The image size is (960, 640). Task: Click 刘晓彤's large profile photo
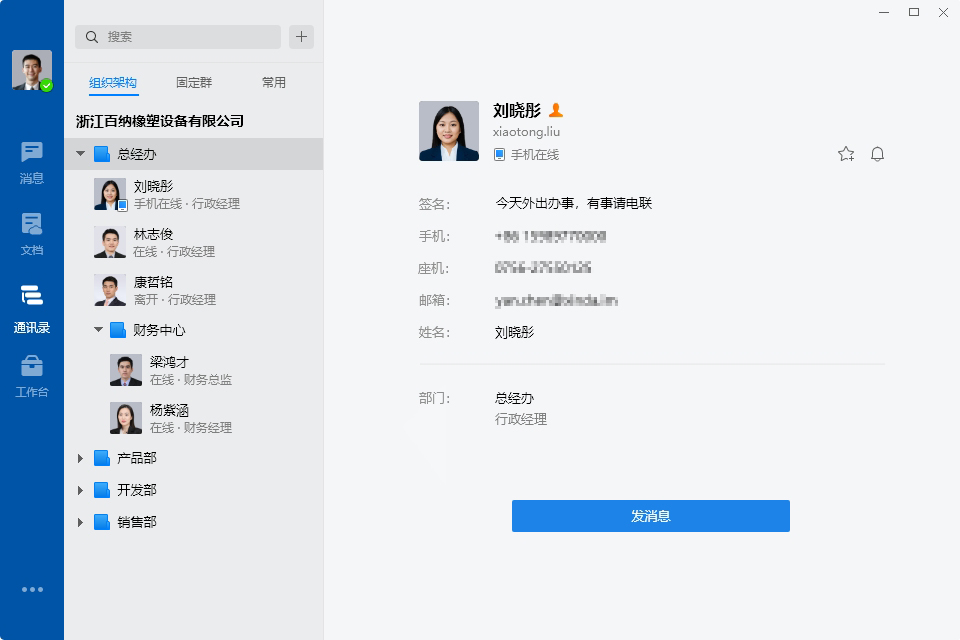click(448, 131)
